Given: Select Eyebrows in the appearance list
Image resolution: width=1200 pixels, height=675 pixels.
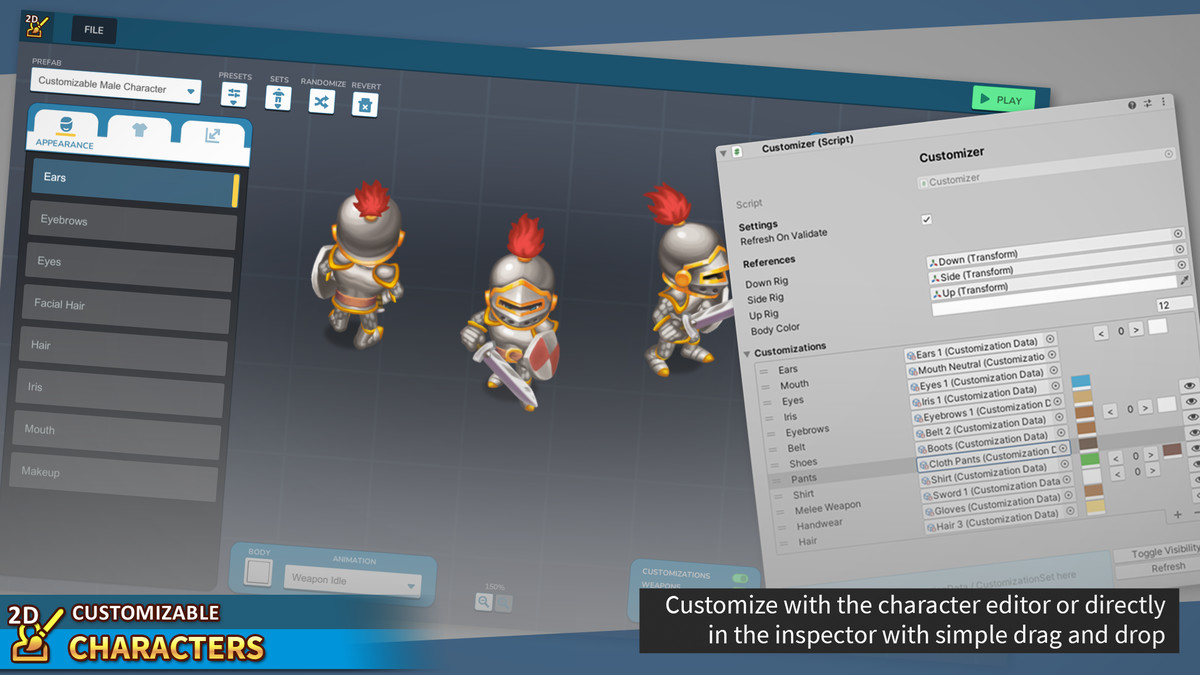Looking at the screenshot, I should (131, 221).
